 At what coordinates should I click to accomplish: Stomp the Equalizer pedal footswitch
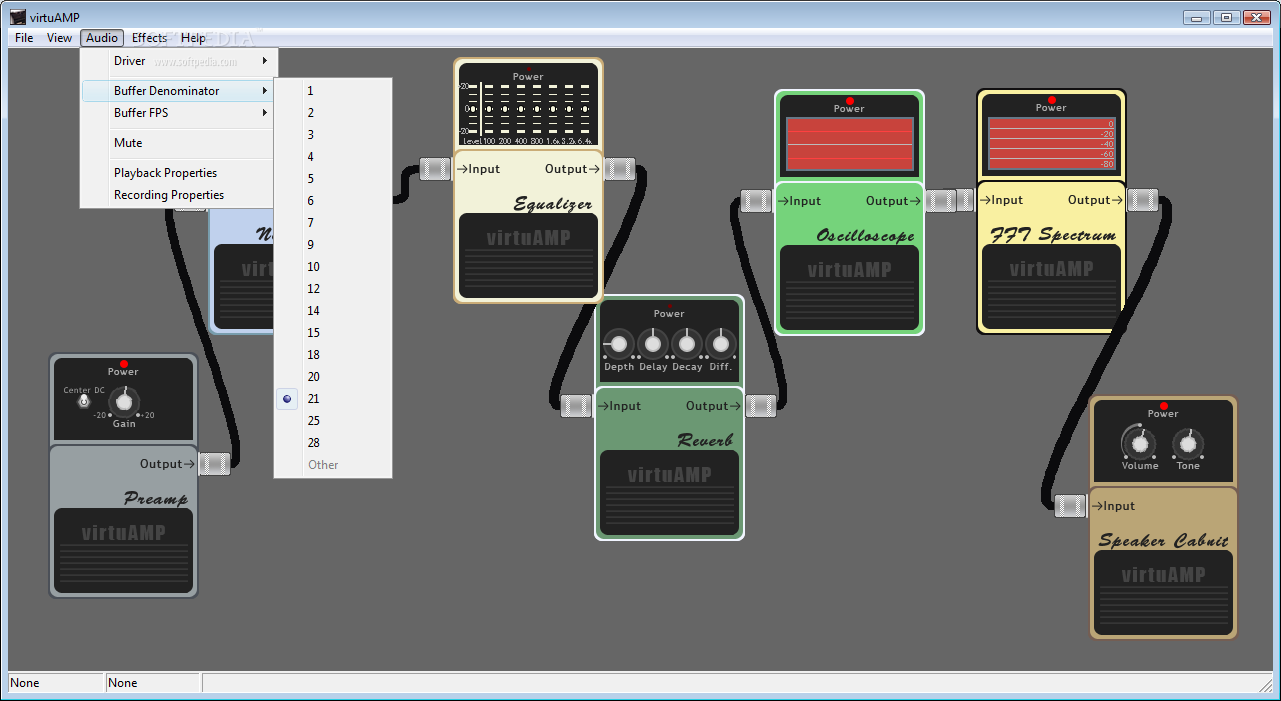click(528, 256)
